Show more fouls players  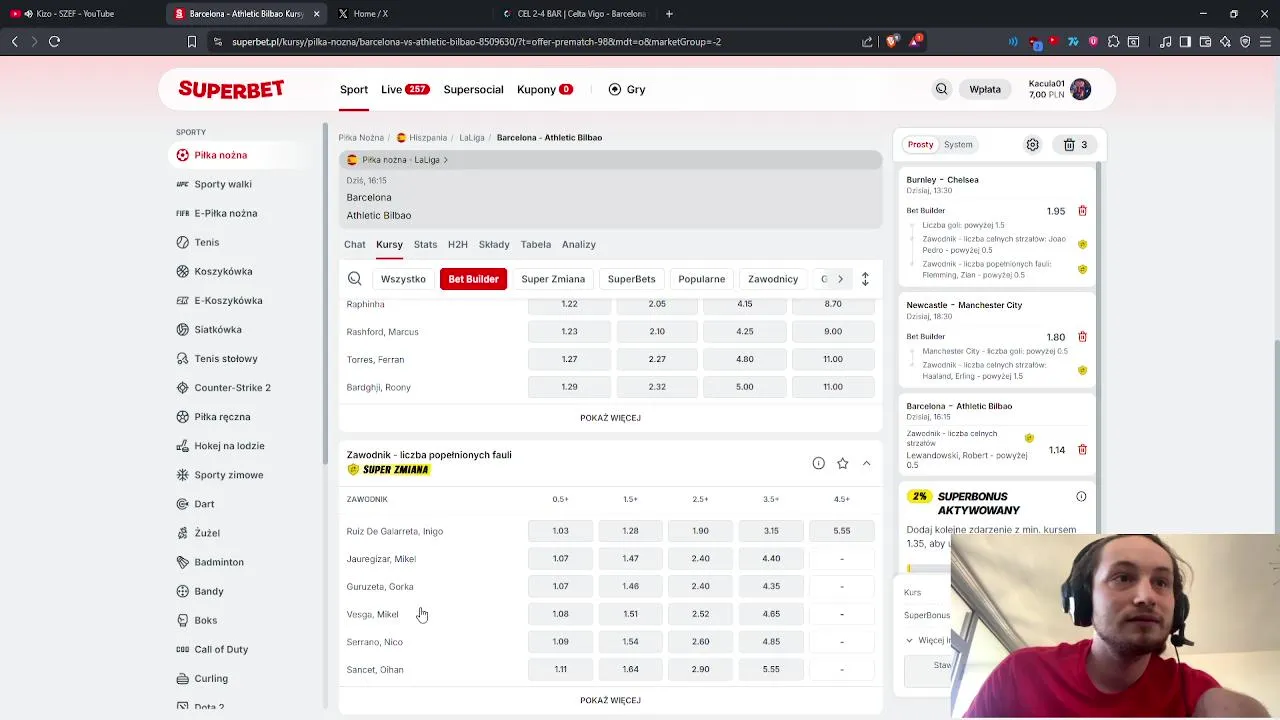[x=610, y=700]
